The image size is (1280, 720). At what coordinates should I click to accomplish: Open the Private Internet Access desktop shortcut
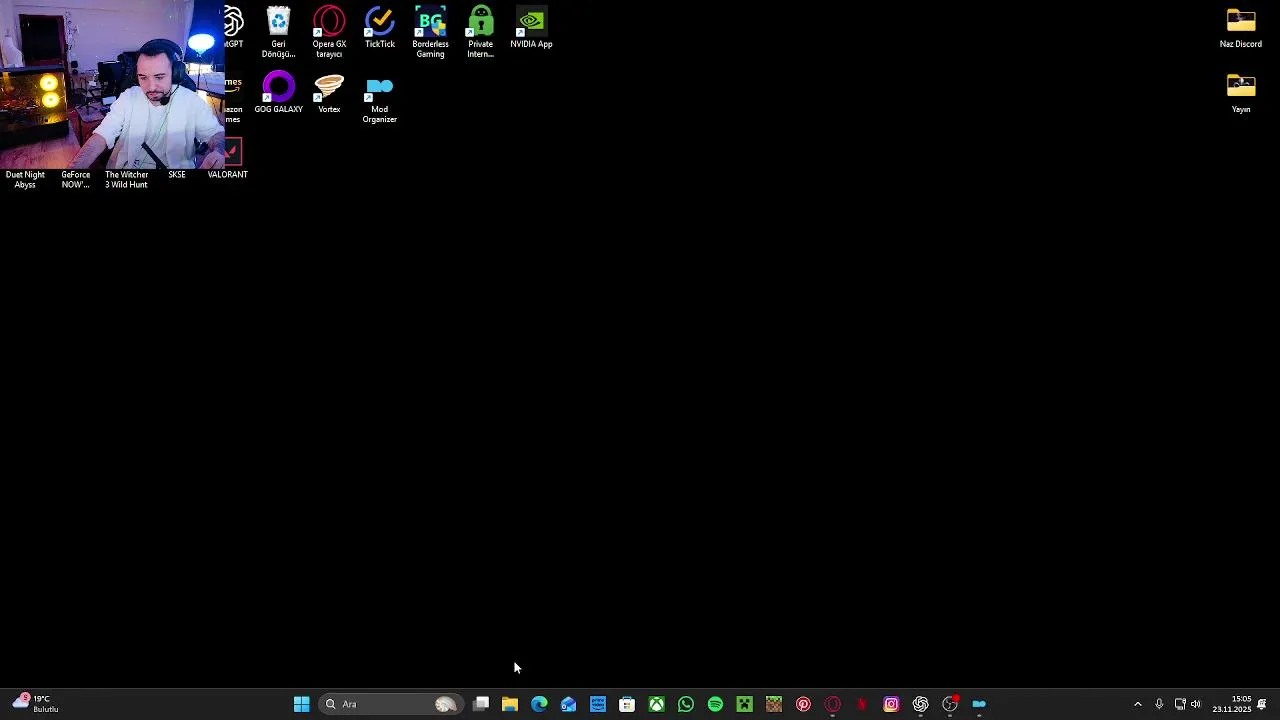480,32
